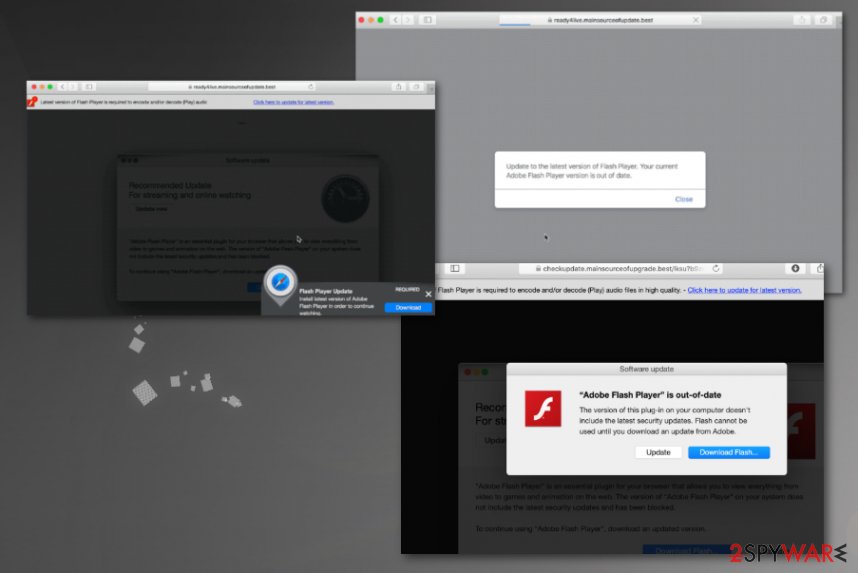Click 'Software update' dialog title bar
The width and height of the screenshot is (858, 573).
point(646,369)
